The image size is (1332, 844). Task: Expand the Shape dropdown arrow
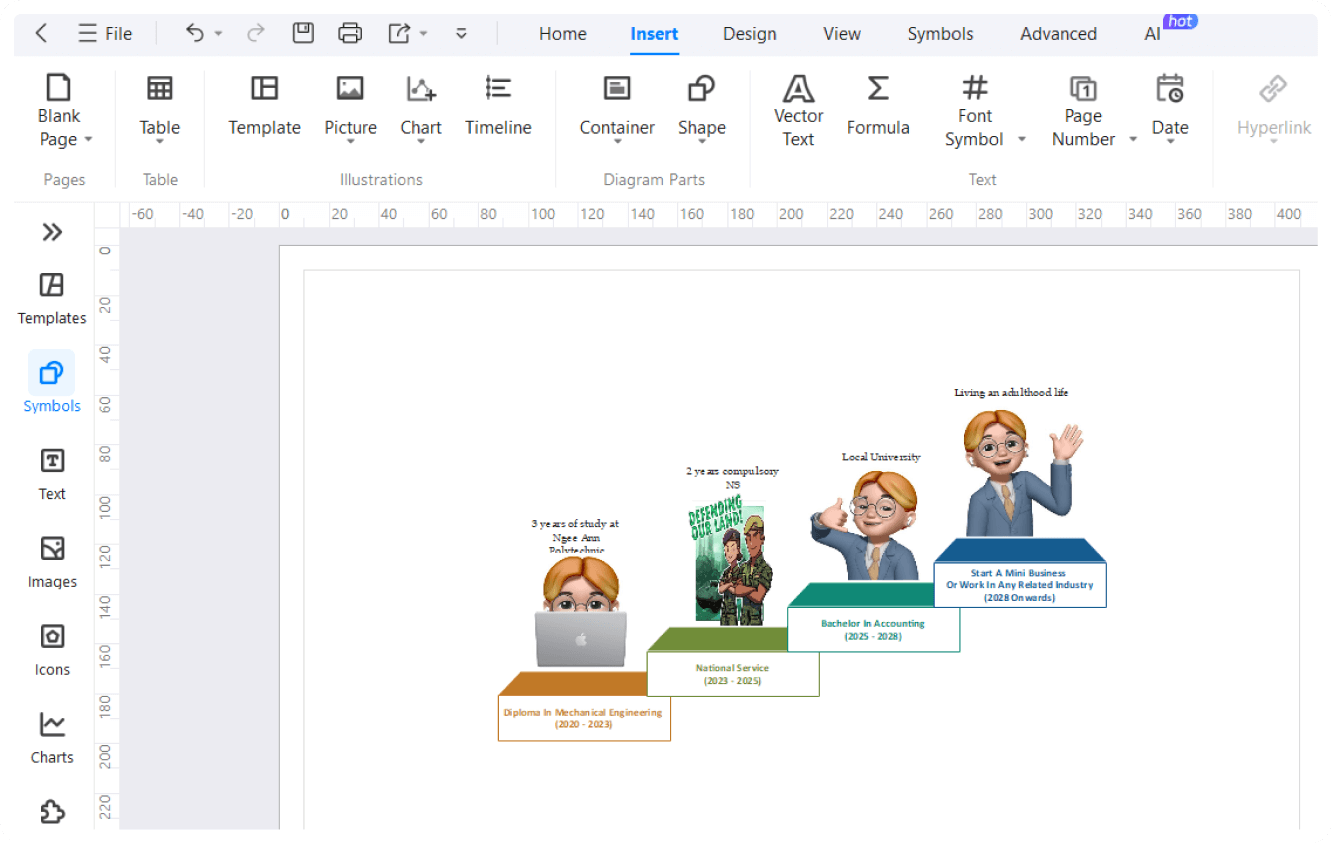tap(701, 143)
